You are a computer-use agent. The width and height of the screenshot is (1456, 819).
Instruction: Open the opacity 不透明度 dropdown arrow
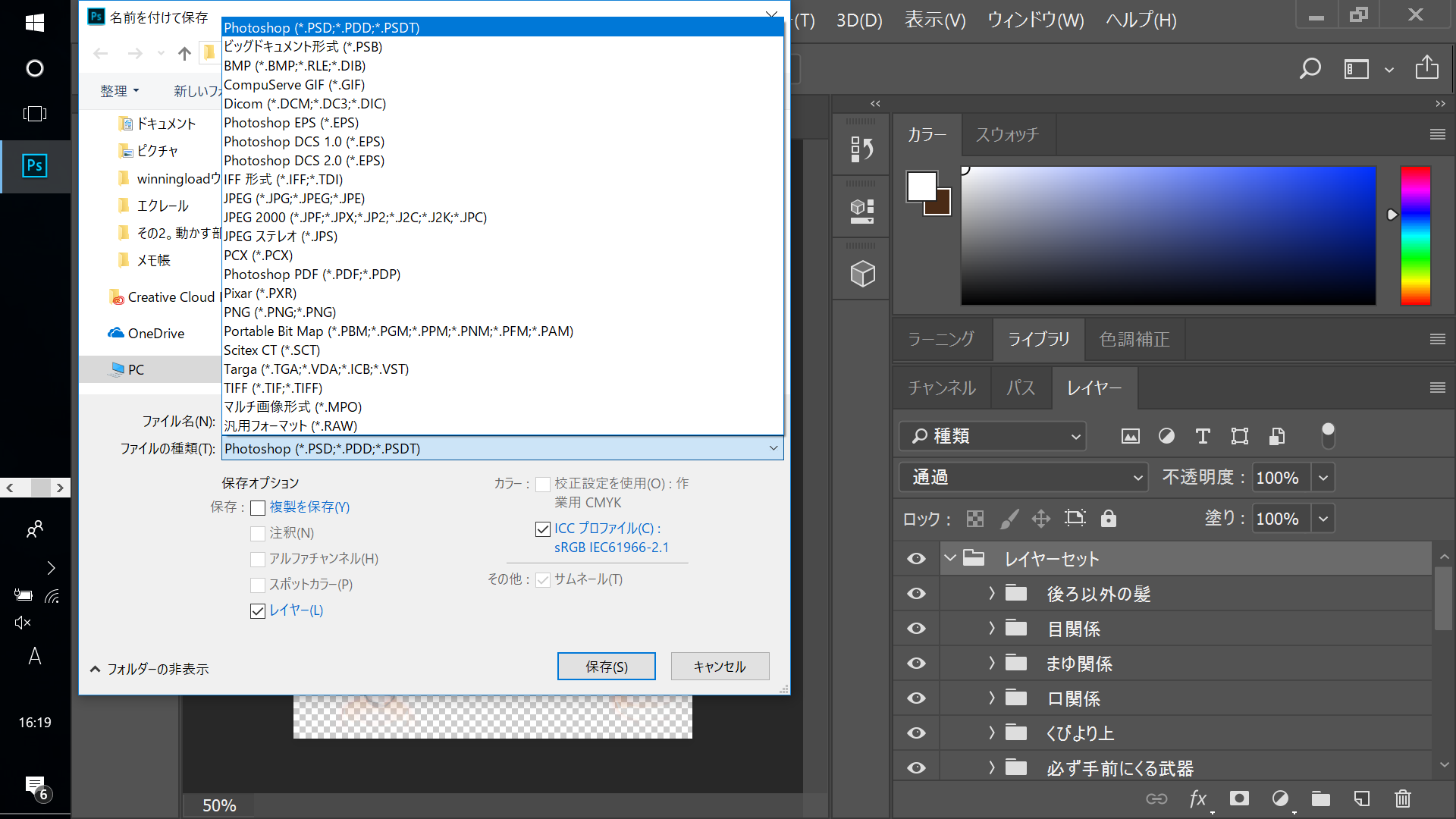pyautogui.click(x=1323, y=478)
